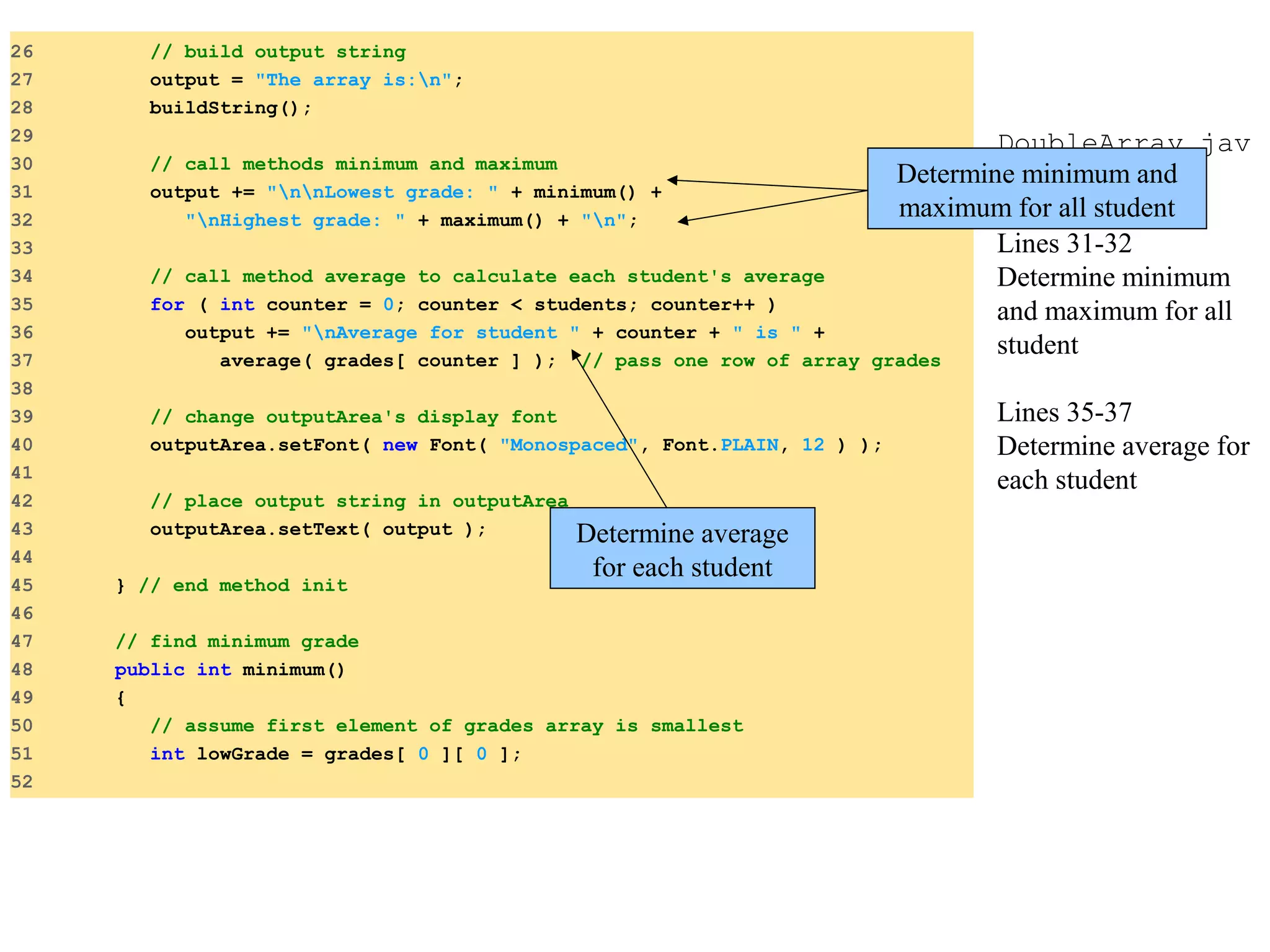Click 'minimum()' call on line 31

585,192
